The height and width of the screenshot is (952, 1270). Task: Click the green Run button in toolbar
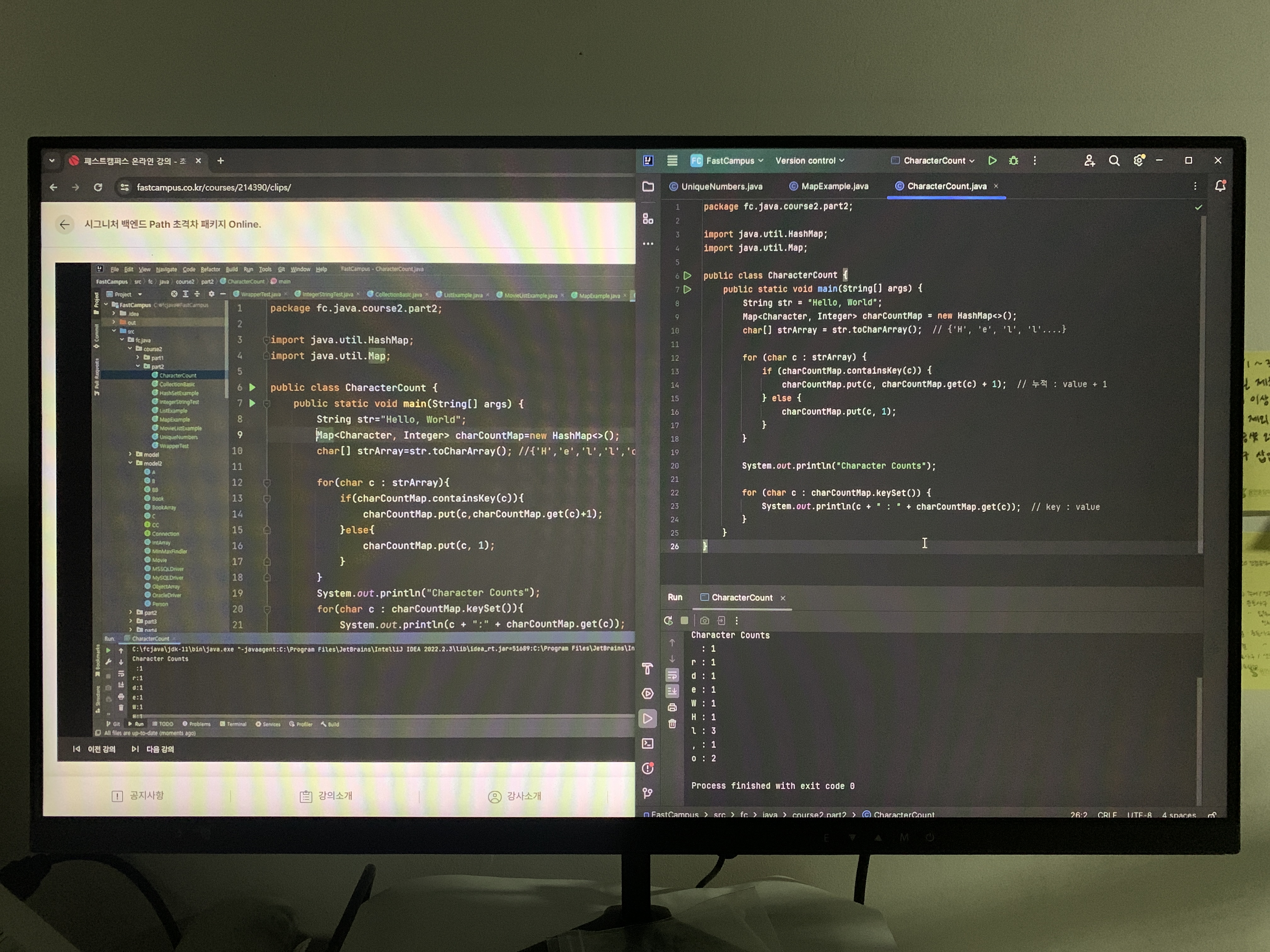tap(992, 161)
